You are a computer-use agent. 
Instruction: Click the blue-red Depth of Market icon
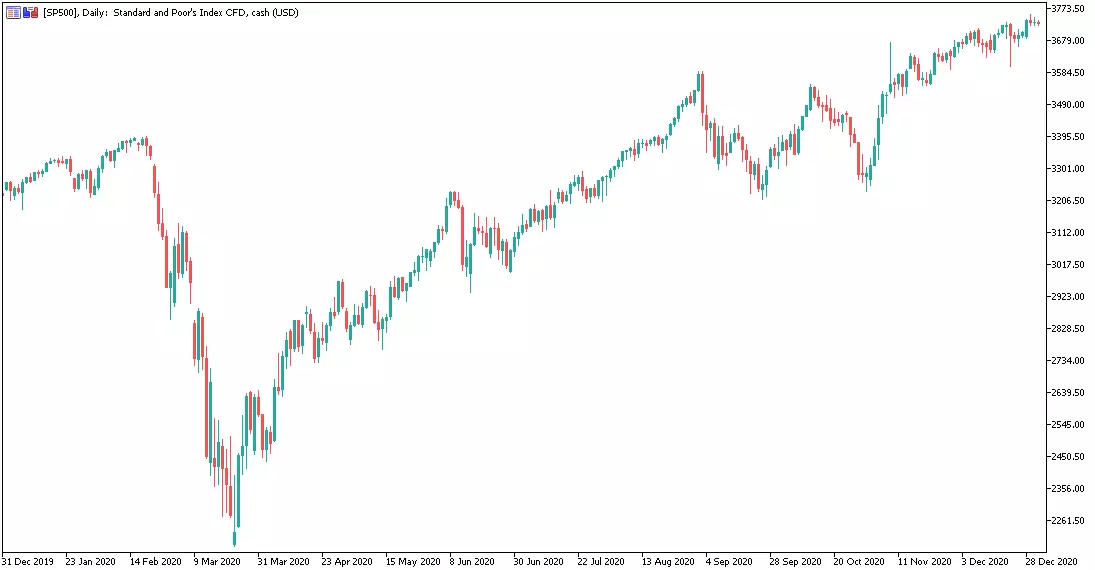tap(30, 13)
